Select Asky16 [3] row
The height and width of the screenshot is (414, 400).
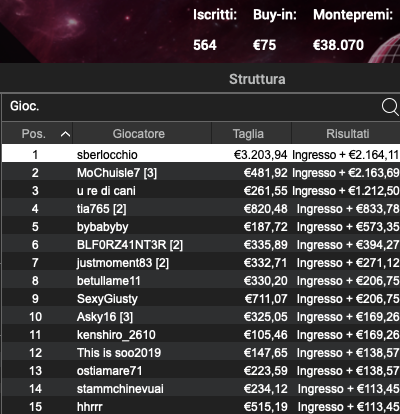pos(201,317)
